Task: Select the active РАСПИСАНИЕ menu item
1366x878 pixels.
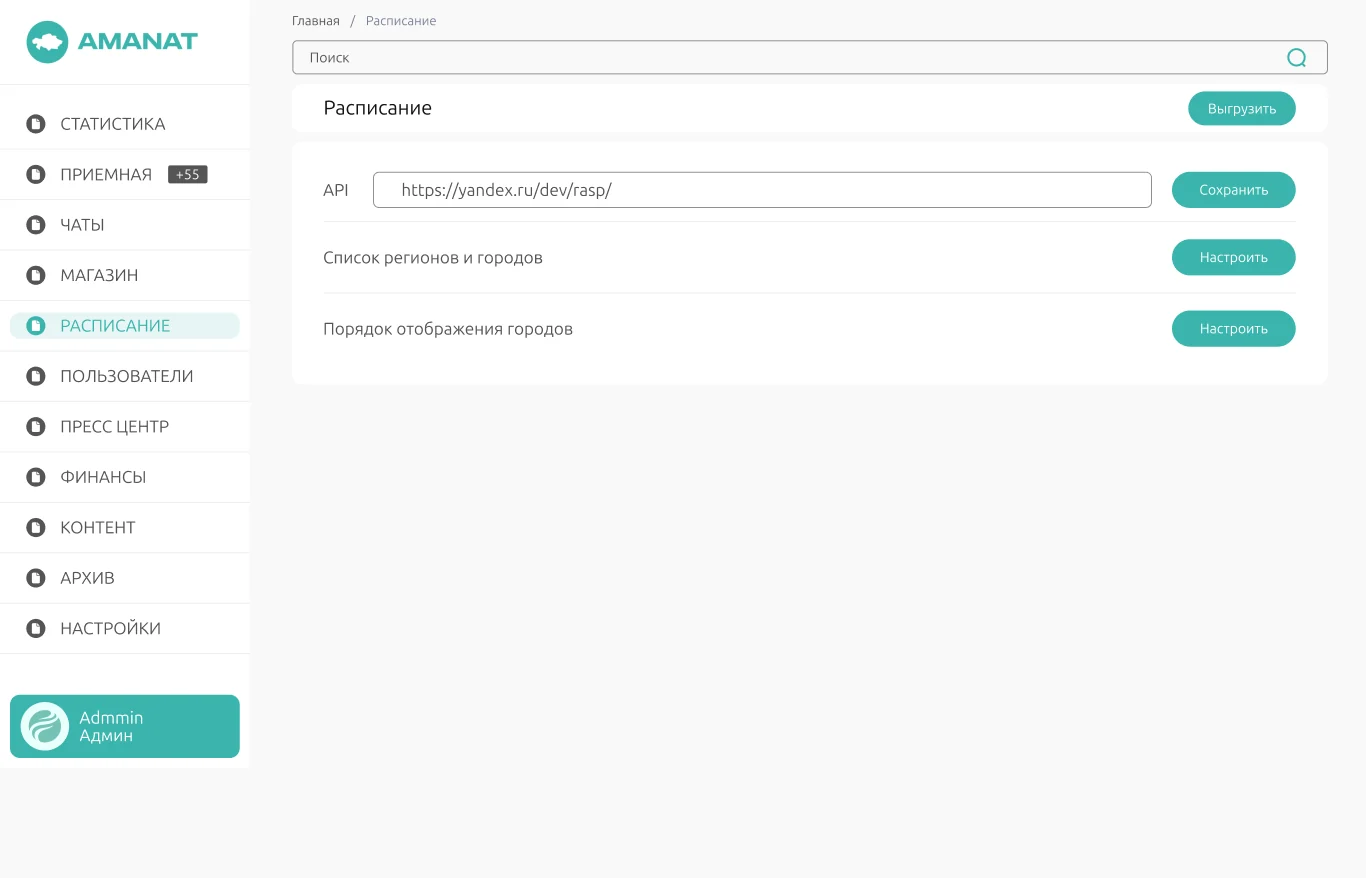Action: tap(125, 325)
